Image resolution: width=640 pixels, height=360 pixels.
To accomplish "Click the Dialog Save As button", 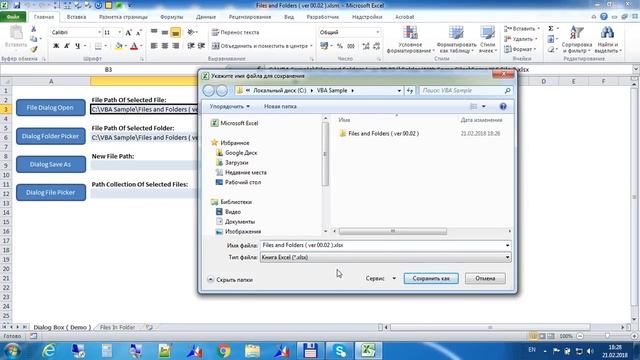I will tap(51, 164).
